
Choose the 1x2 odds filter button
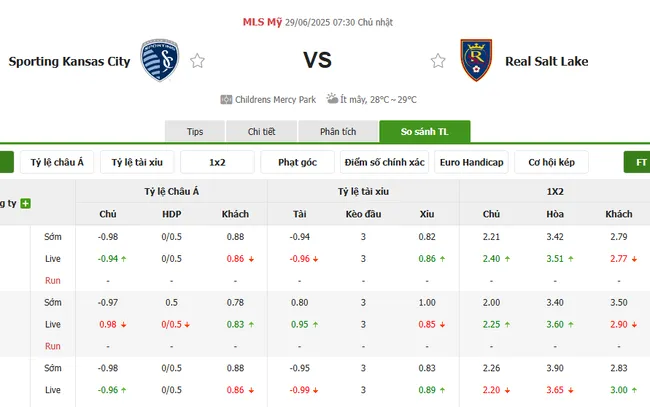[217, 162]
